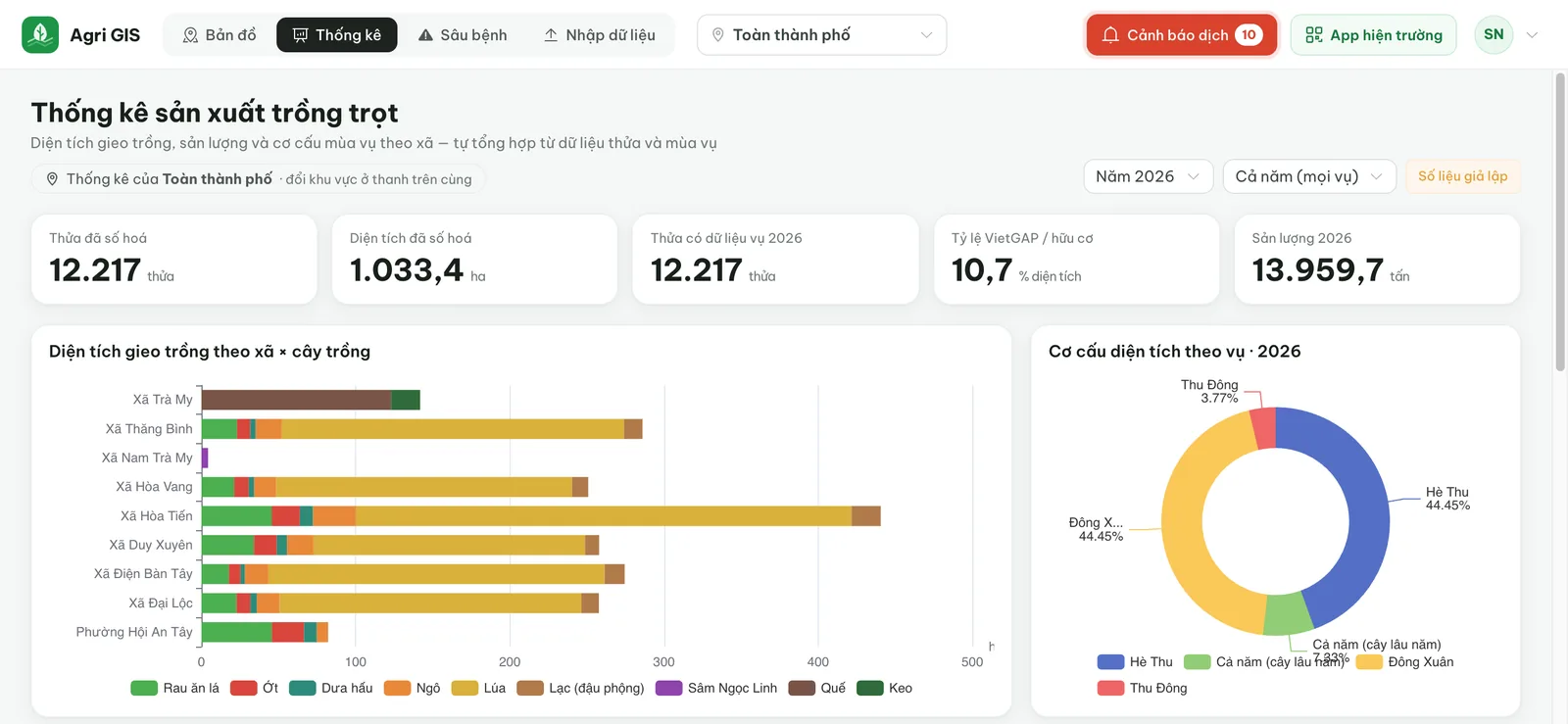Screen dimensions: 1568x724
Task: Toggle the Dưa hấu legend item
Action: point(331,688)
